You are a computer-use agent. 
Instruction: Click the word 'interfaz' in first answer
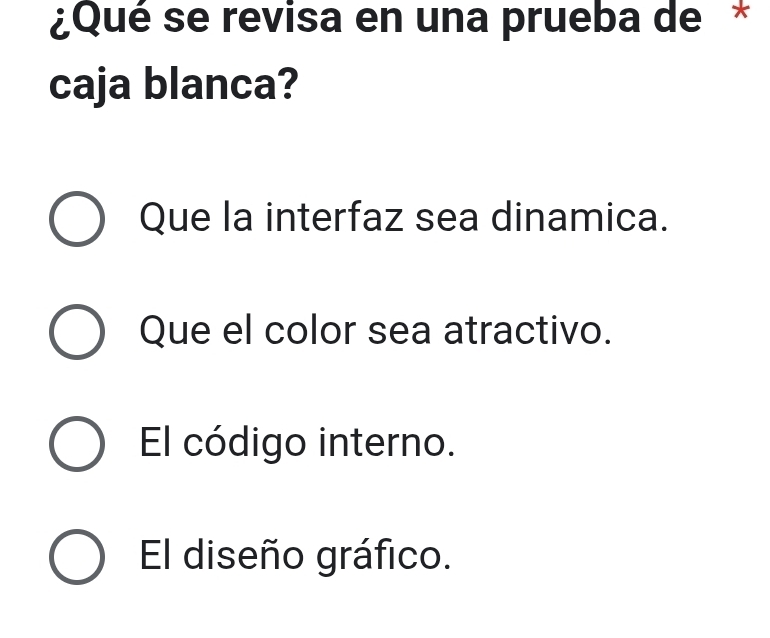click(334, 217)
